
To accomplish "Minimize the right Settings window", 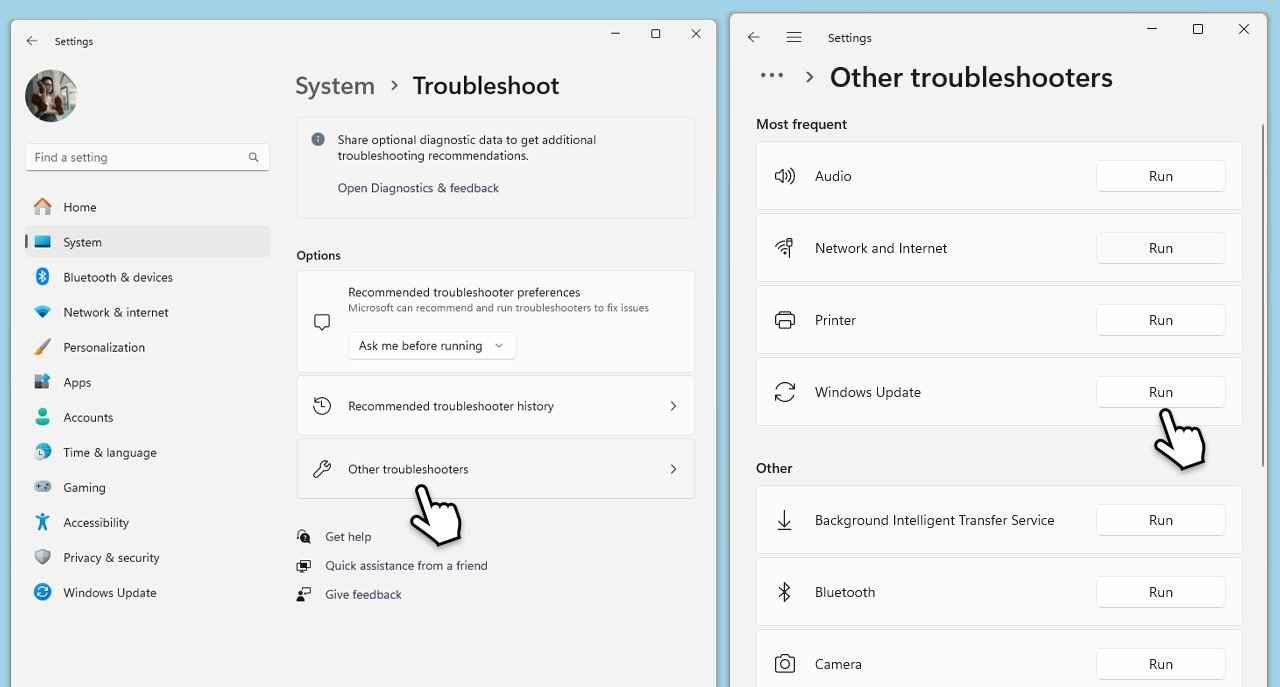I will point(1151,30).
